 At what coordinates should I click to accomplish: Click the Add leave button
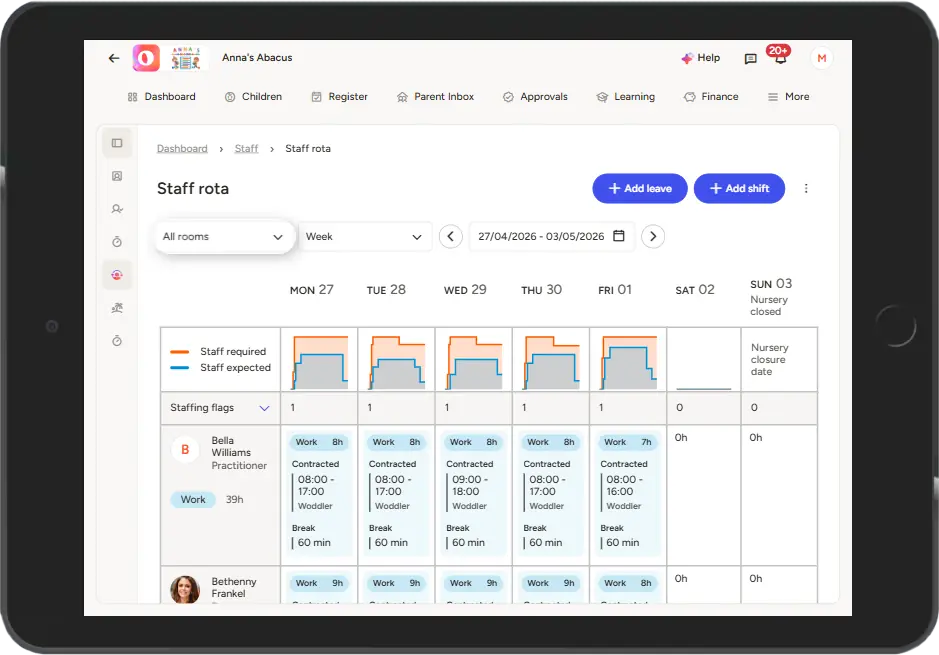click(x=639, y=189)
